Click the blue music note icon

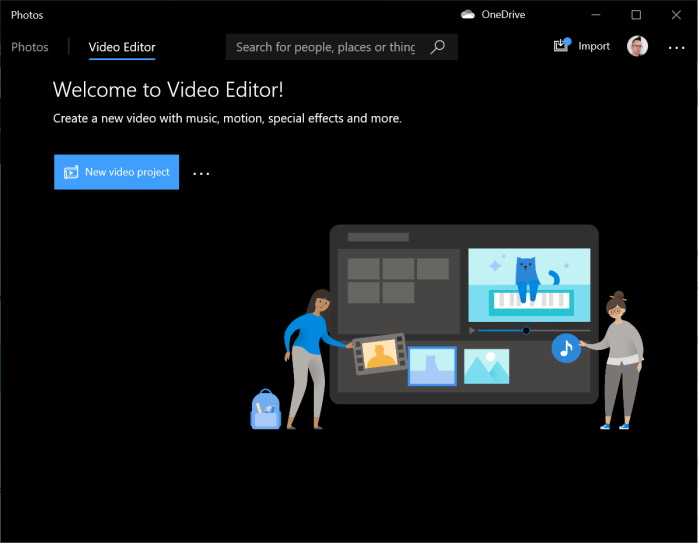coord(566,348)
